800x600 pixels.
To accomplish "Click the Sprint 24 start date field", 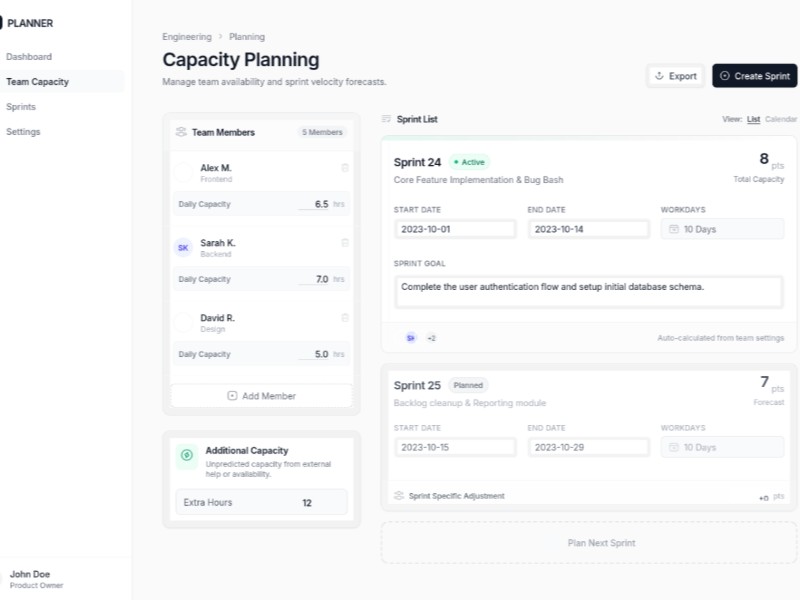I will (455, 229).
